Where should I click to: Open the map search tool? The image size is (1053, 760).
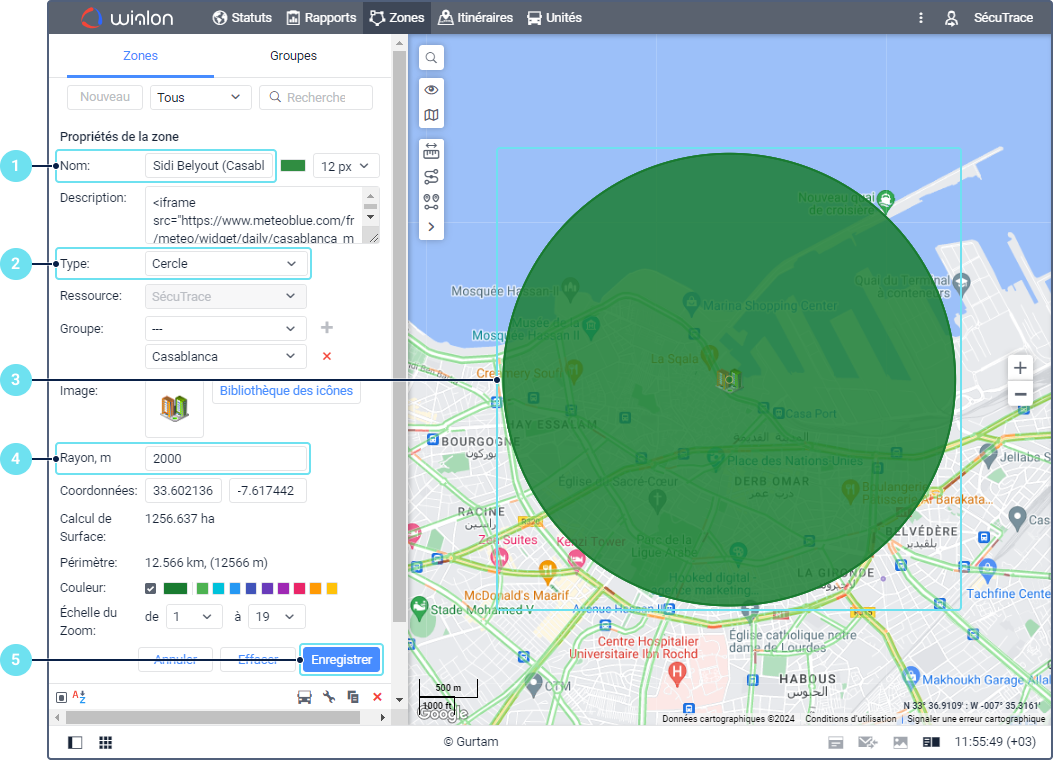[431, 58]
